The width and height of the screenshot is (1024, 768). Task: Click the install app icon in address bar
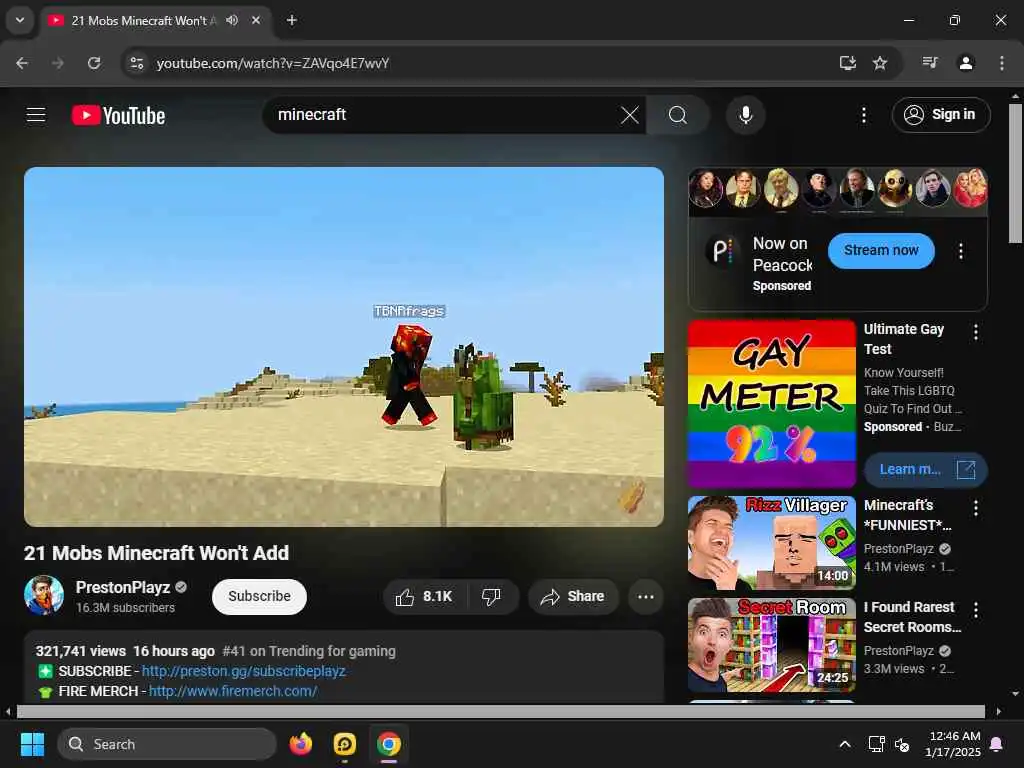pos(847,63)
